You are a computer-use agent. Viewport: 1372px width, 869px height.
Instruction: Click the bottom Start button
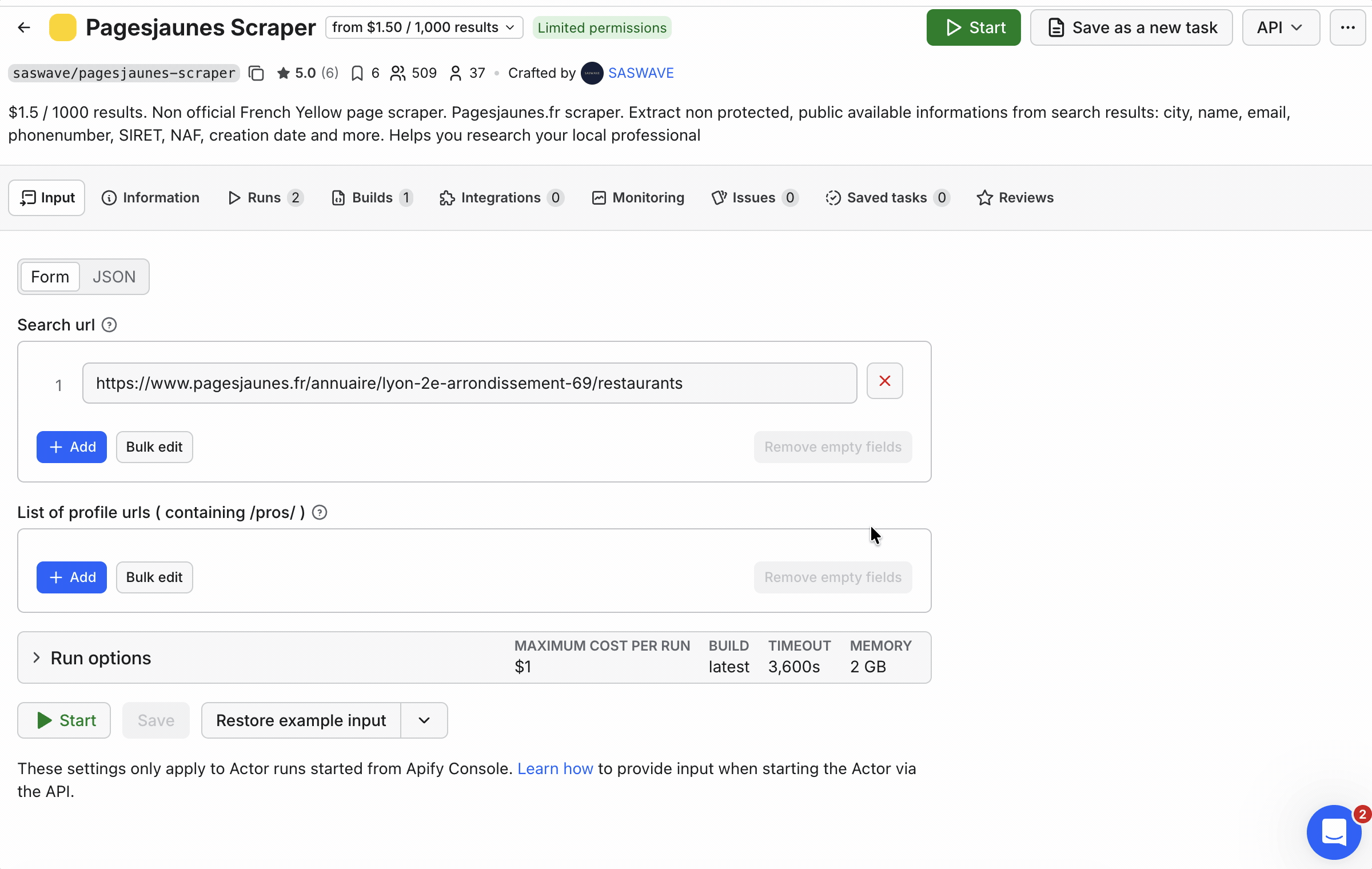tap(64, 720)
